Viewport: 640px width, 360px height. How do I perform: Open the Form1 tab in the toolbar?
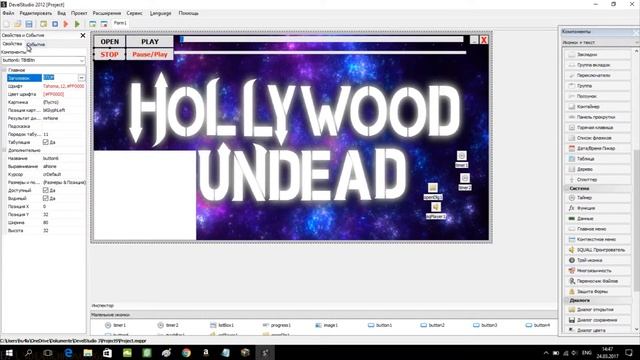tap(120, 23)
